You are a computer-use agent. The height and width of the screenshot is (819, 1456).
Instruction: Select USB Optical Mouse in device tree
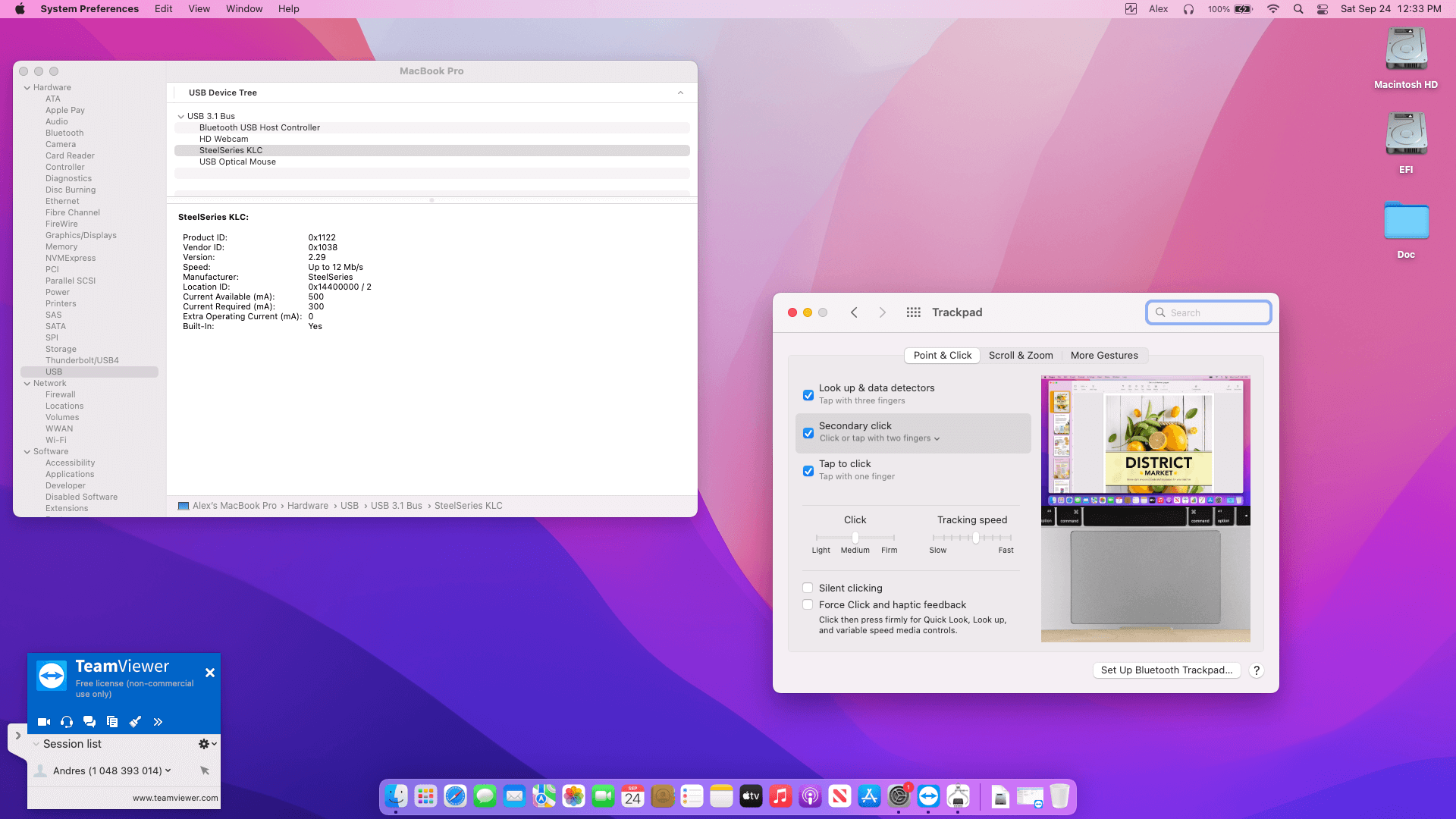tap(237, 162)
